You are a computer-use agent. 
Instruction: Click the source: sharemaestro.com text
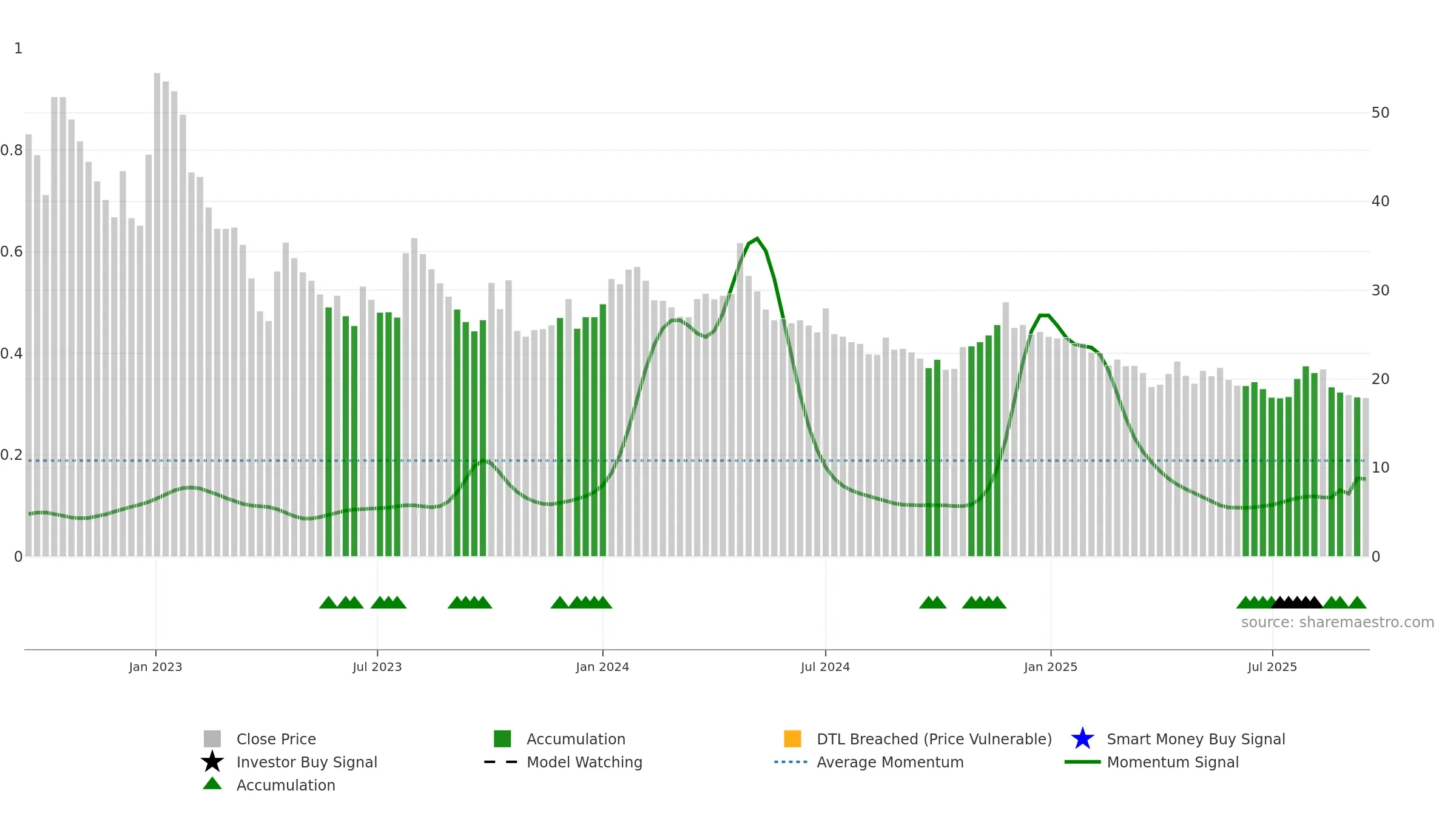pos(1338,622)
